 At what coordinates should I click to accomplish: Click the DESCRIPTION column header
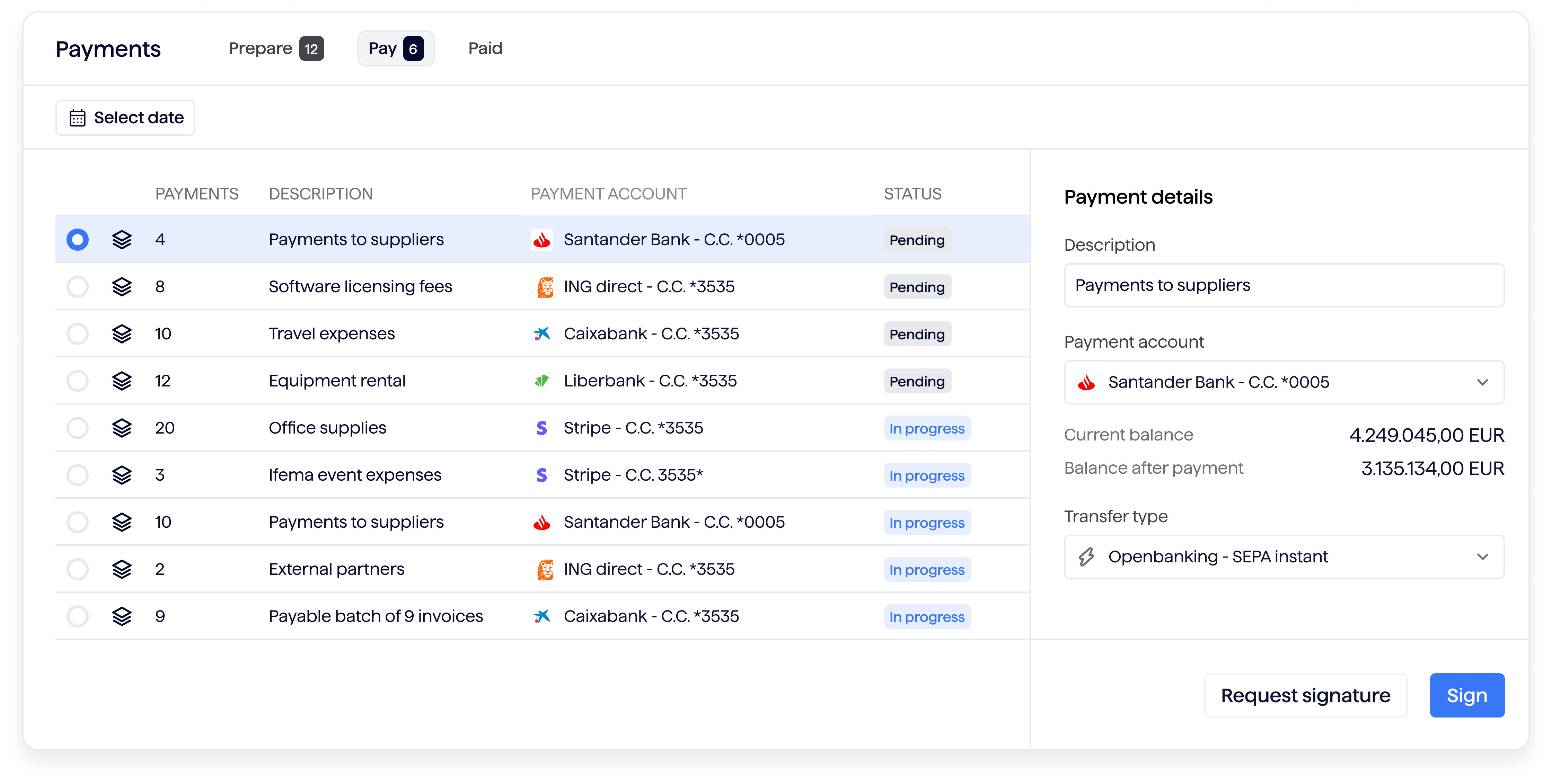tap(320, 194)
